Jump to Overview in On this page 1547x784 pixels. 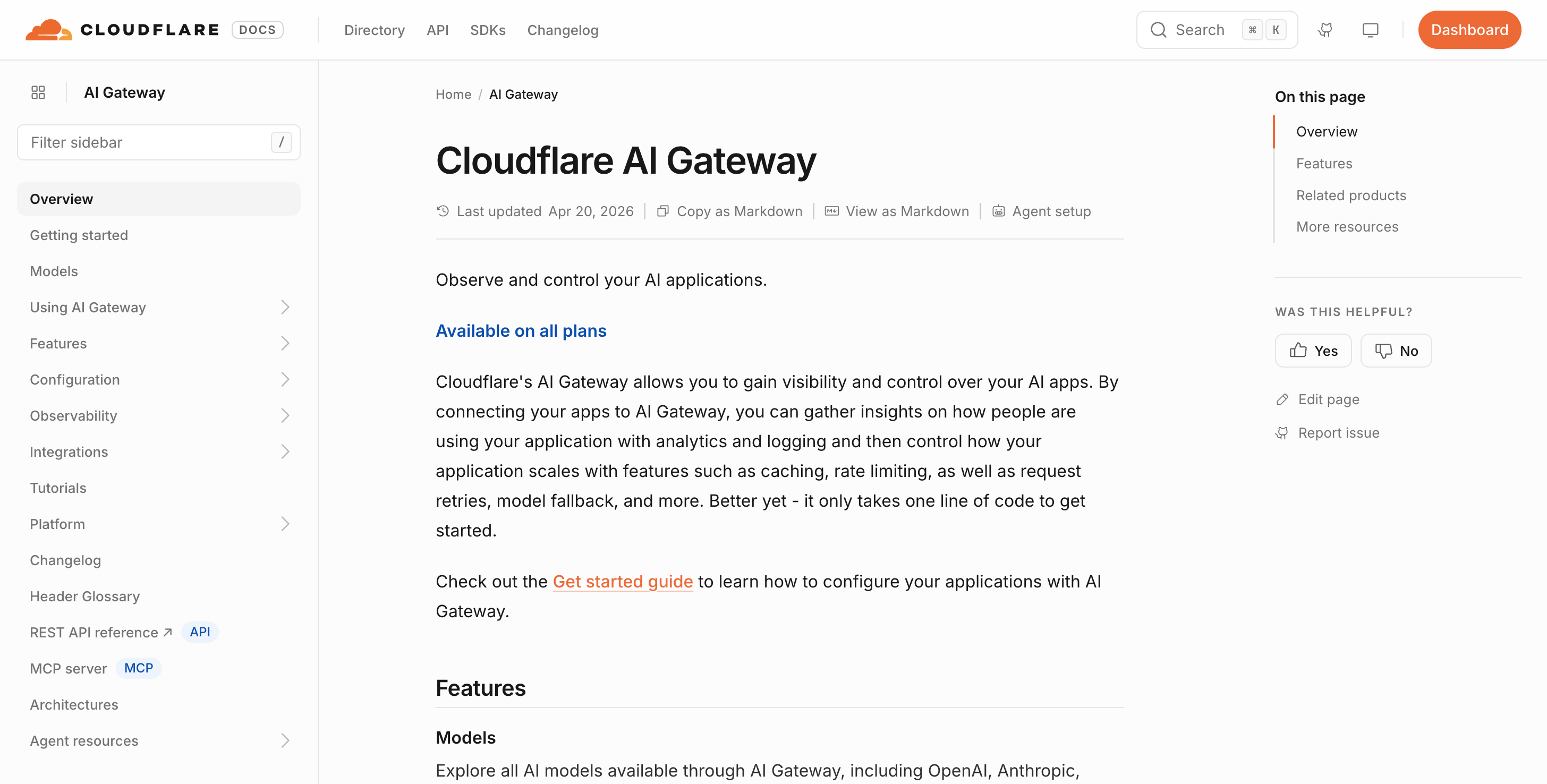pyautogui.click(x=1326, y=132)
